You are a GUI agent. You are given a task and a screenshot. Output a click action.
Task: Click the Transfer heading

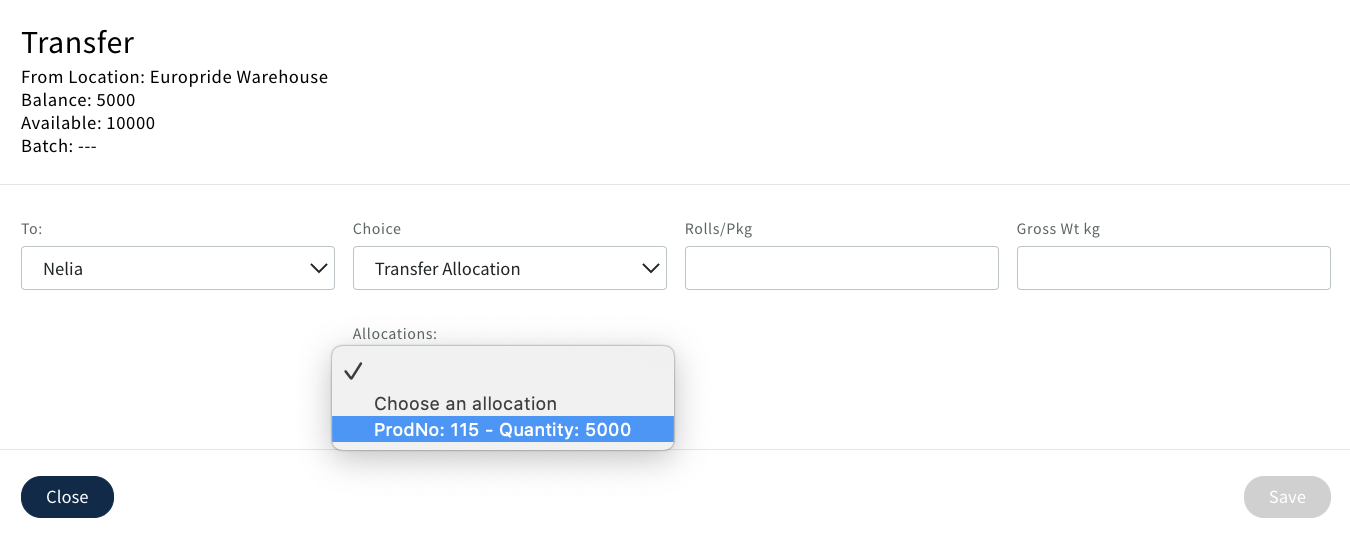pos(78,42)
